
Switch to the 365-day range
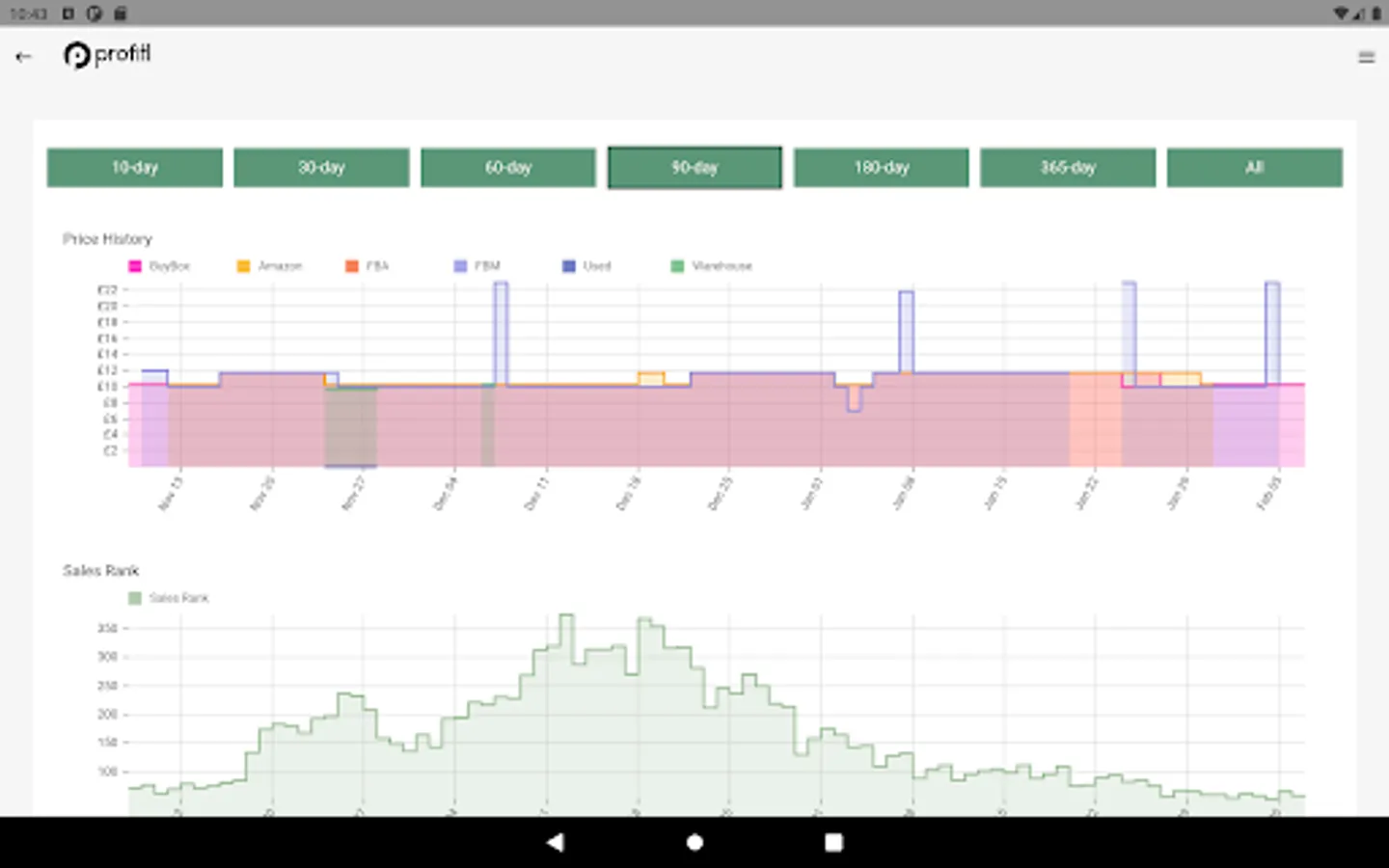tap(1068, 167)
